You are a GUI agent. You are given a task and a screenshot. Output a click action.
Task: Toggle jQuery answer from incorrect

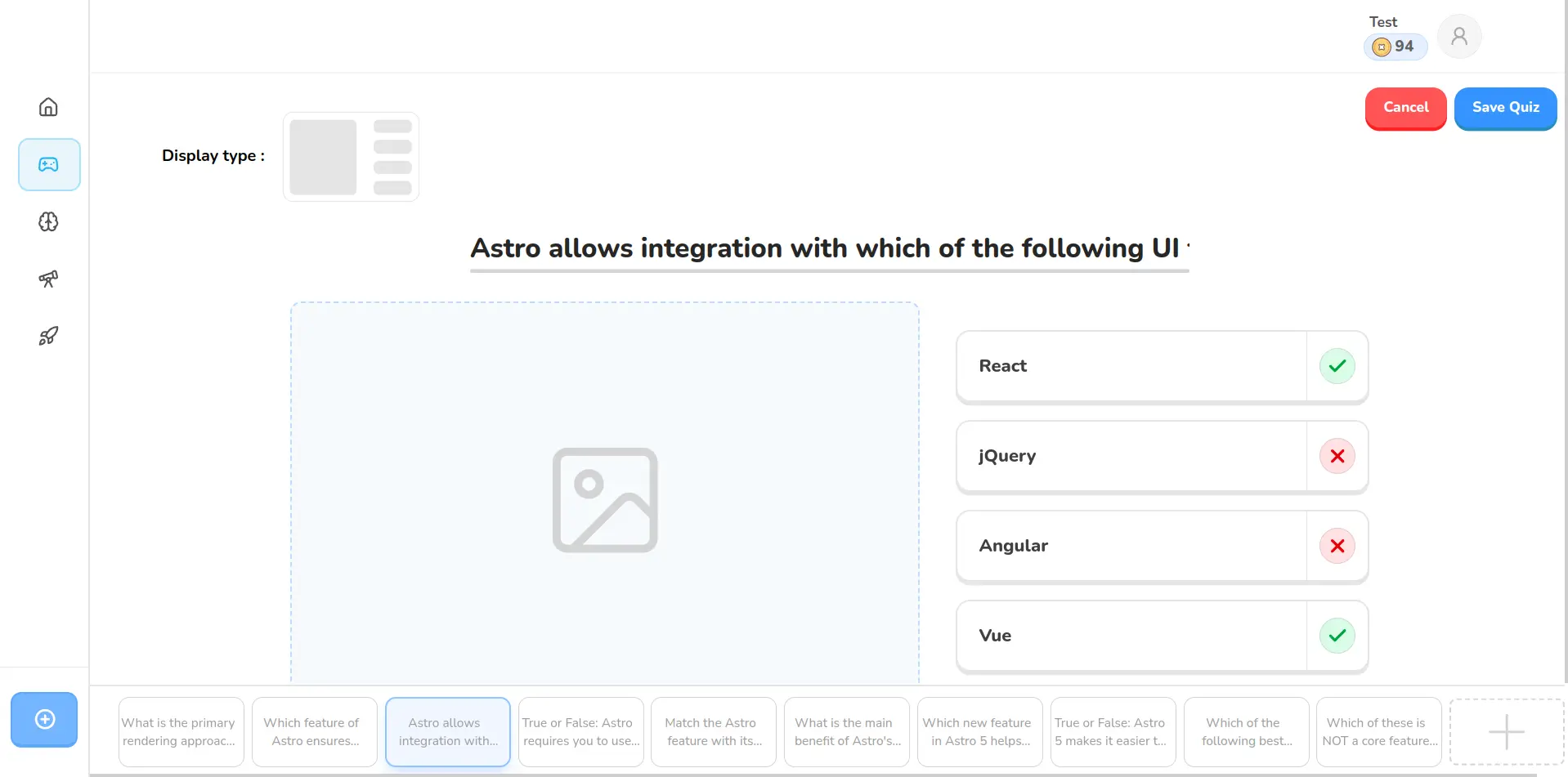(1337, 456)
